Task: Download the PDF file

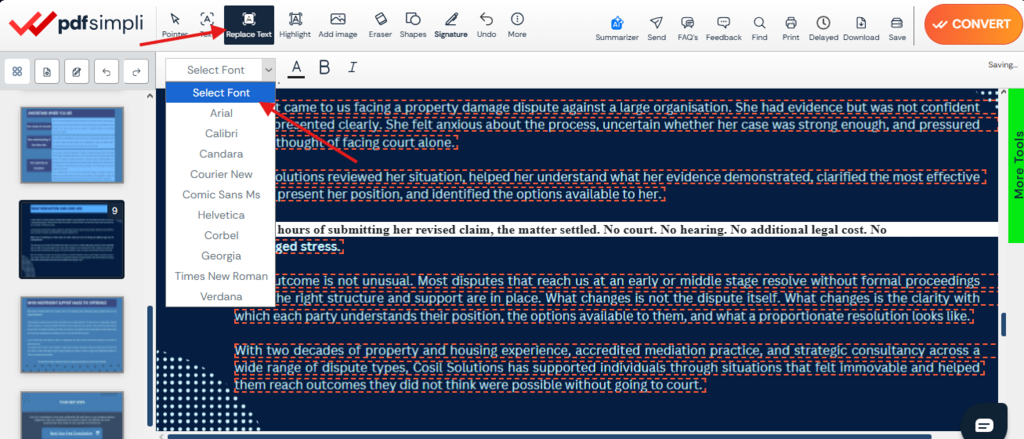Action: (x=861, y=29)
